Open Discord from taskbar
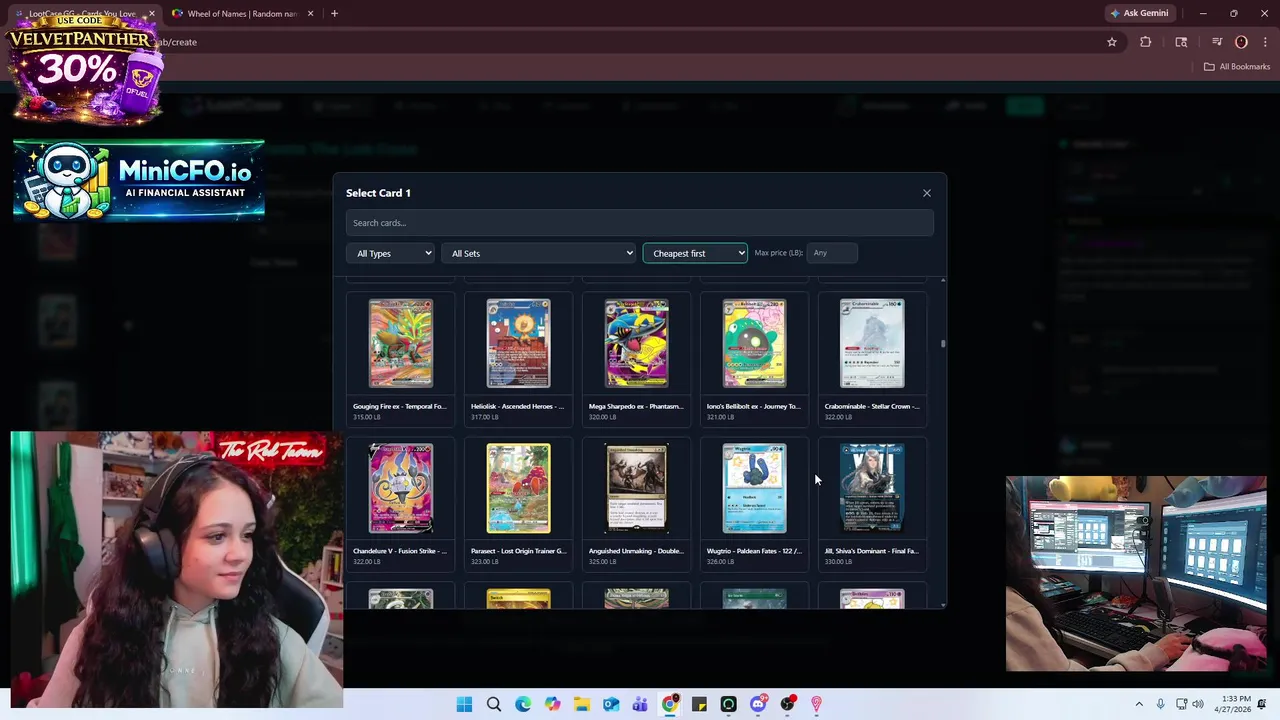Screen dimensions: 1280x720 pos(758,705)
